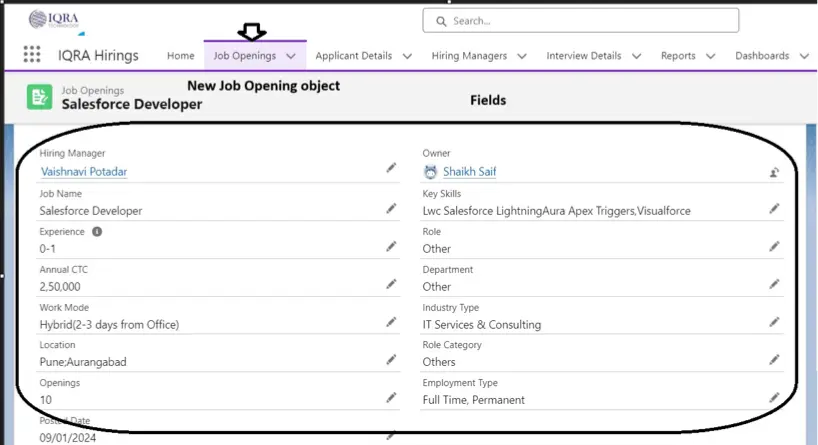Click the Experience info help icon
Image resolution: width=818 pixels, height=445 pixels.
coord(97,232)
